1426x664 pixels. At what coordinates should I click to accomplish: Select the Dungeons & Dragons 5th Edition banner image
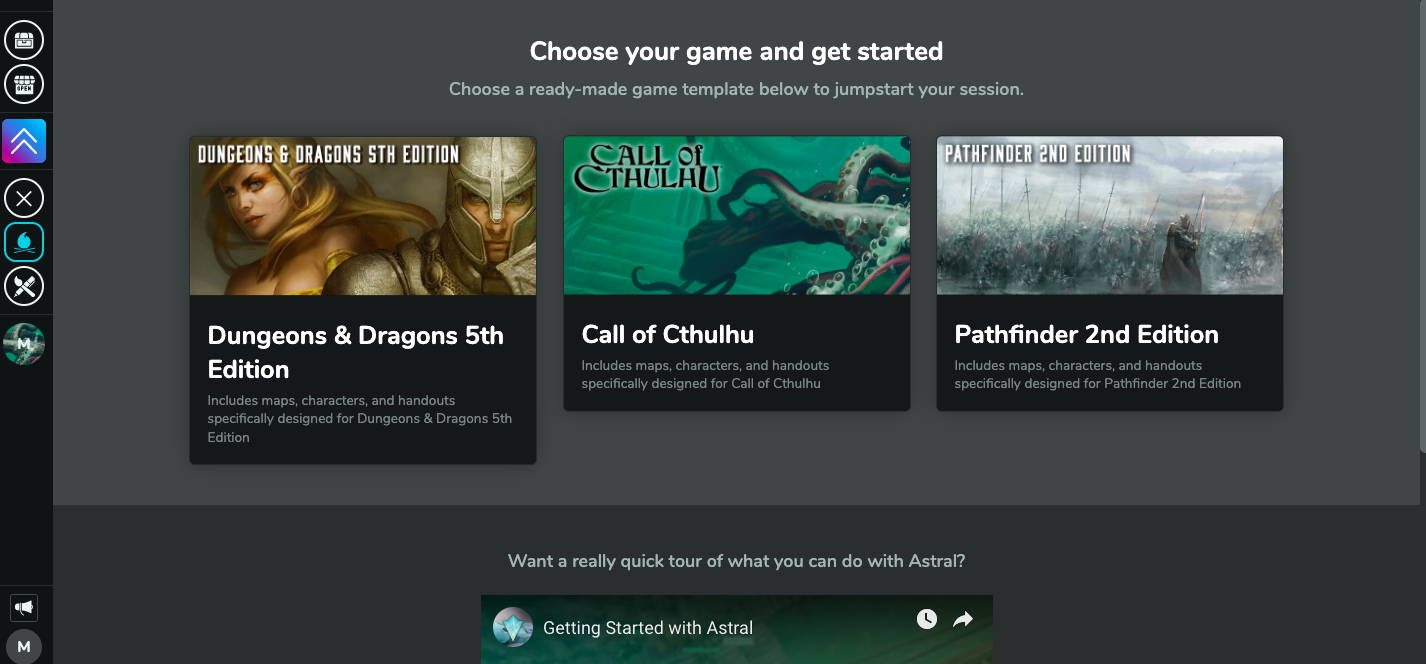[x=363, y=216]
